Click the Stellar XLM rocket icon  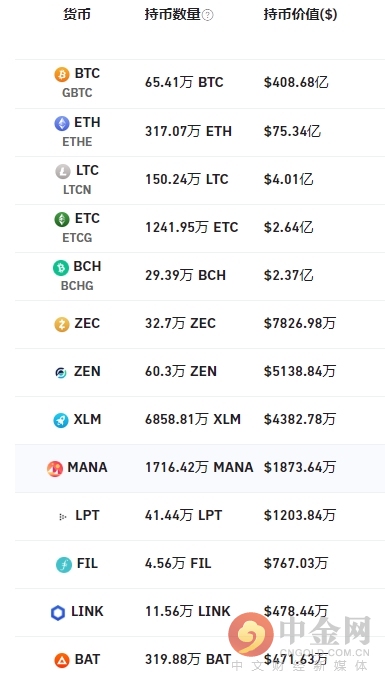[x=61, y=421]
